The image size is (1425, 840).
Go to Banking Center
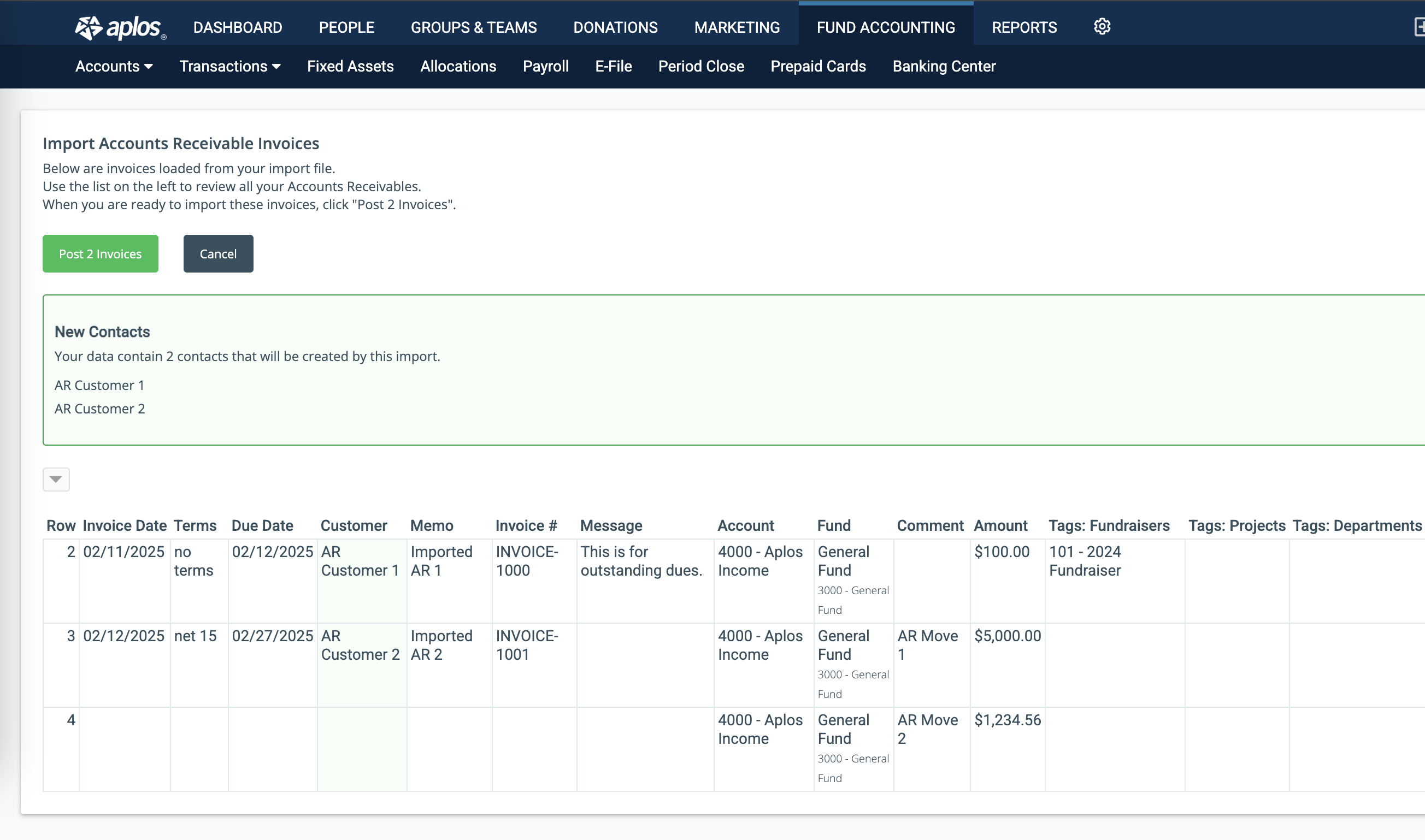pos(944,66)
